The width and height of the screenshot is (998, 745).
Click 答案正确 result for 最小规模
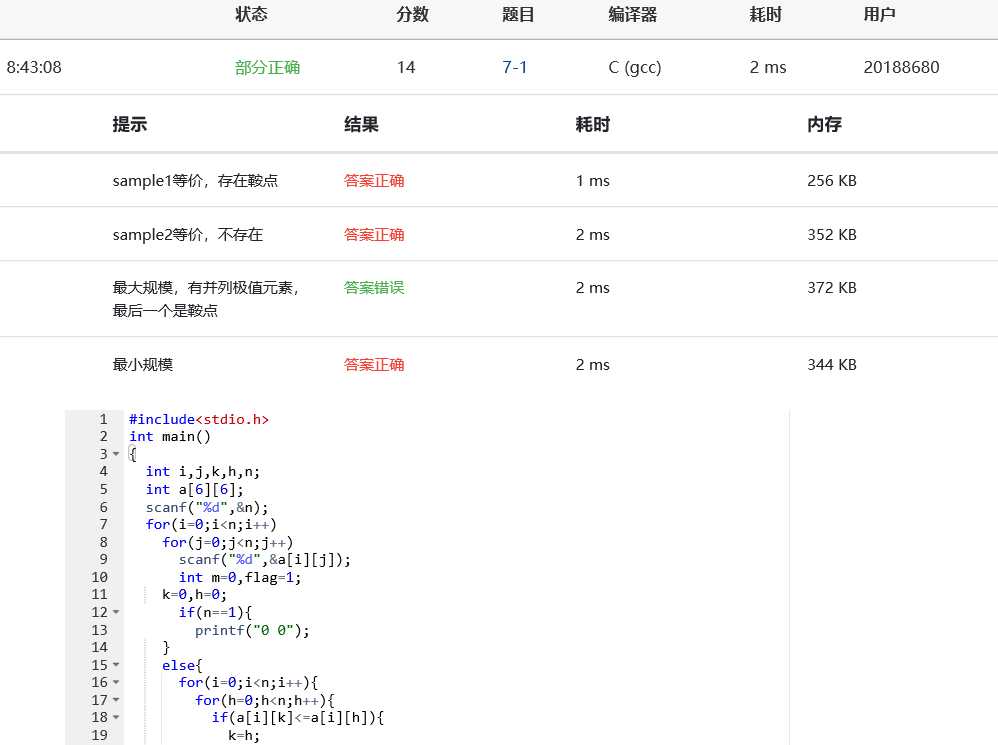click(x=374, y=365)
